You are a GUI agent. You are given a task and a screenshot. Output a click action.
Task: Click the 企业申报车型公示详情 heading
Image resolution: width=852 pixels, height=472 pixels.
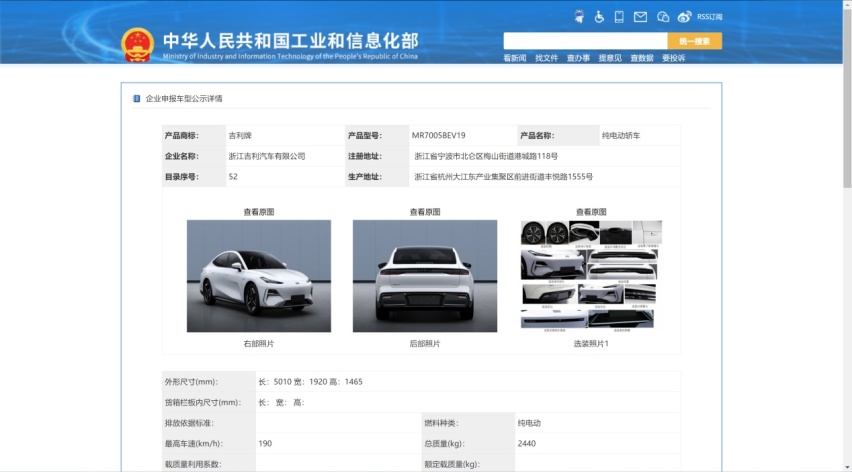tap(184, 98)
